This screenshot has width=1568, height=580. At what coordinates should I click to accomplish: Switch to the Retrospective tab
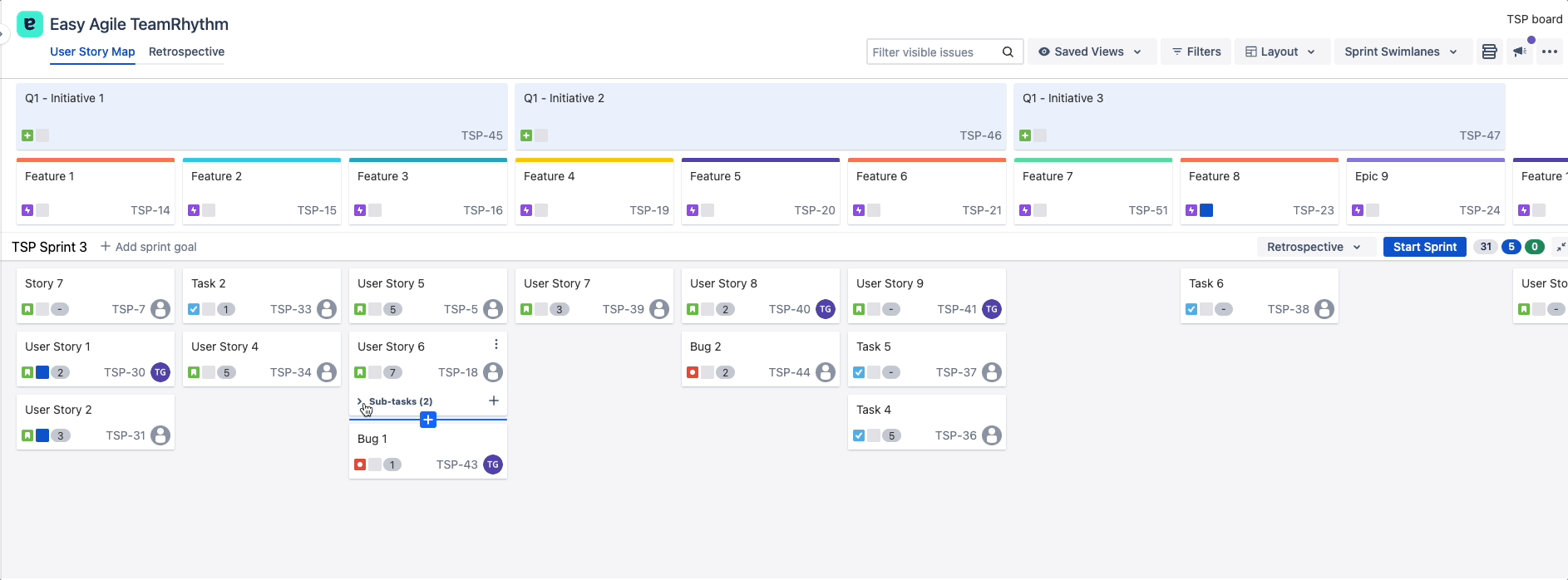pyautogui.click(x=186, y=52)
